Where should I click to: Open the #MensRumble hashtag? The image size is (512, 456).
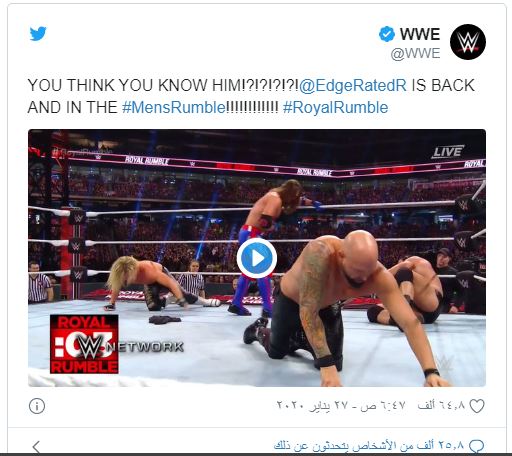174,108
